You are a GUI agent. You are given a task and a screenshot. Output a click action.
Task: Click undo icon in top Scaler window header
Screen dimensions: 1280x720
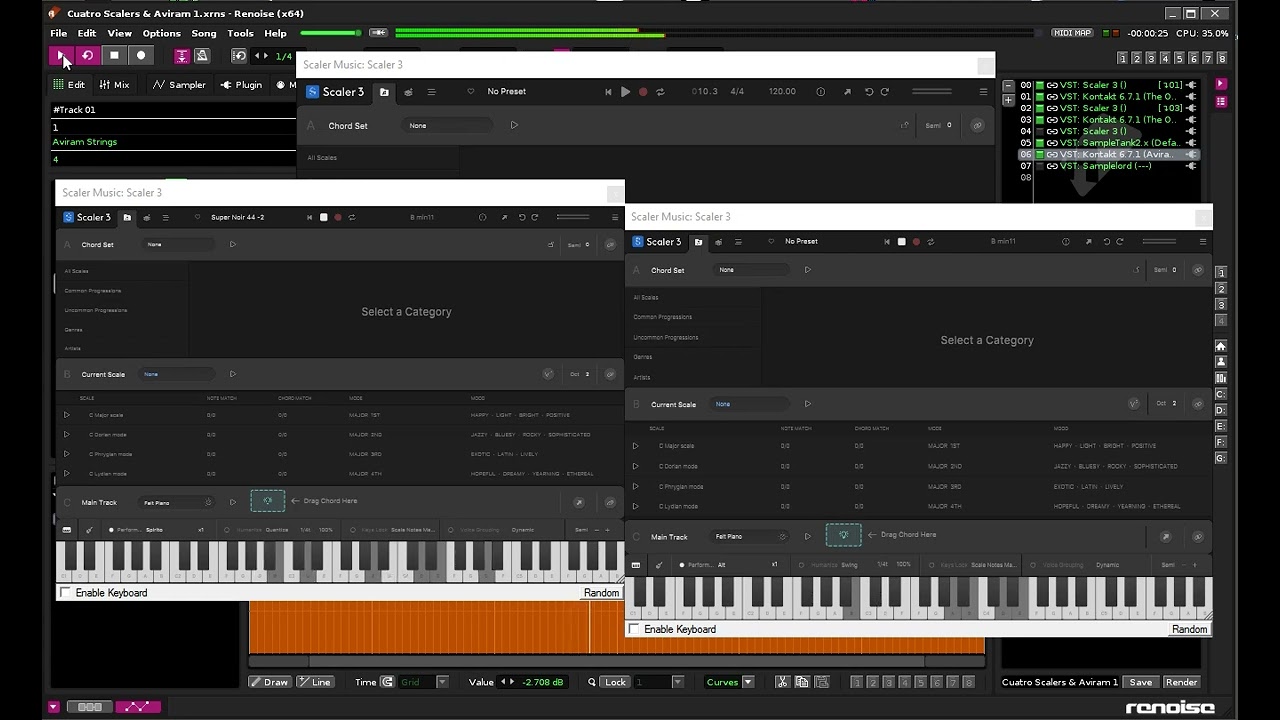(869, 92)
